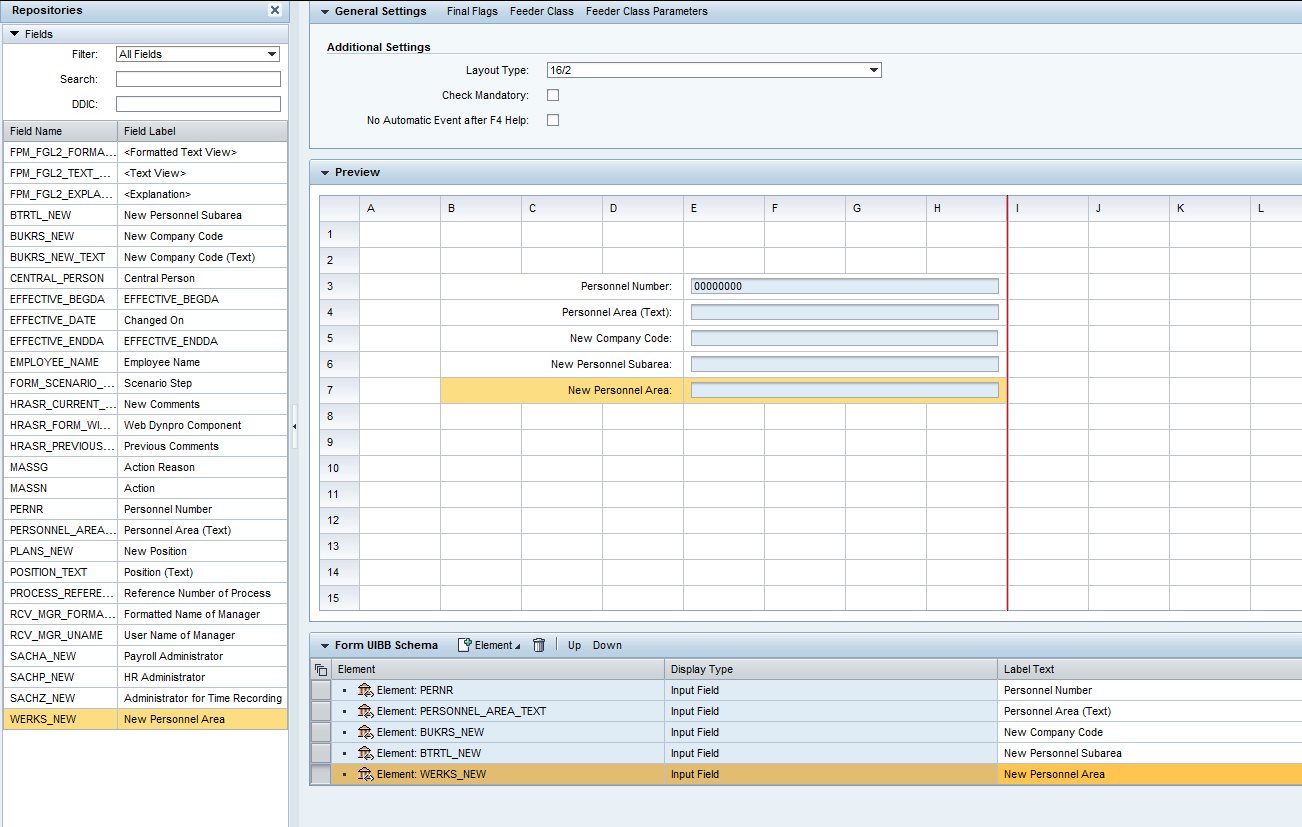The width and height of the screenshot is (1302, 827).
Task: Click the Display Type column header
Action: coord(831,669)
